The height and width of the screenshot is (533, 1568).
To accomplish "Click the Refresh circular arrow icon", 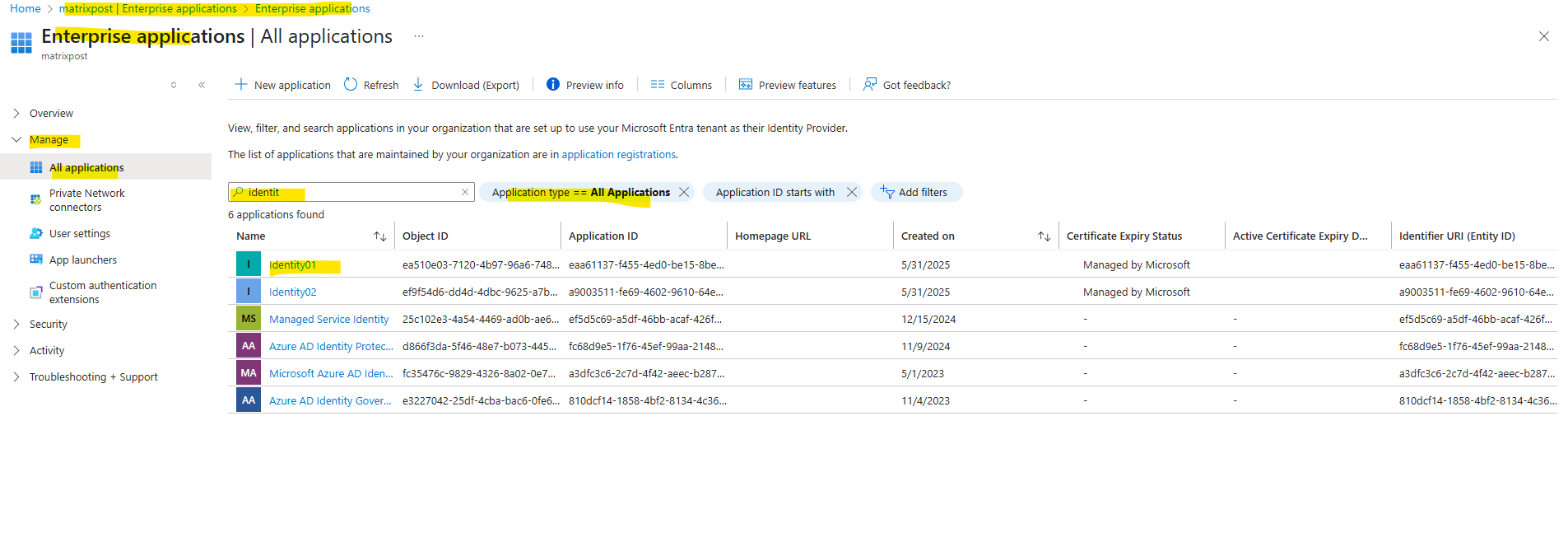I will click(x=351, y=84).
